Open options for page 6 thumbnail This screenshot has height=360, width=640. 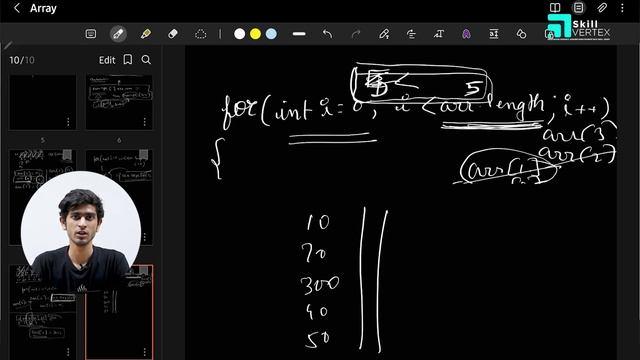pos(144,237)
